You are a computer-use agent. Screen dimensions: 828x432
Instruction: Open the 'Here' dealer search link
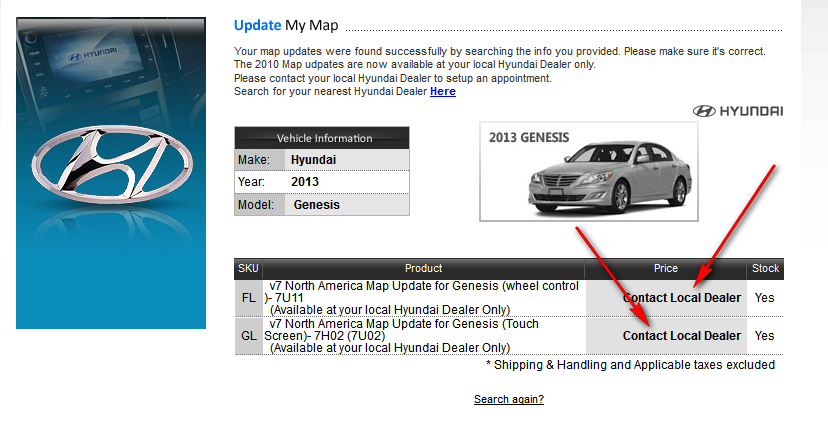443,91
